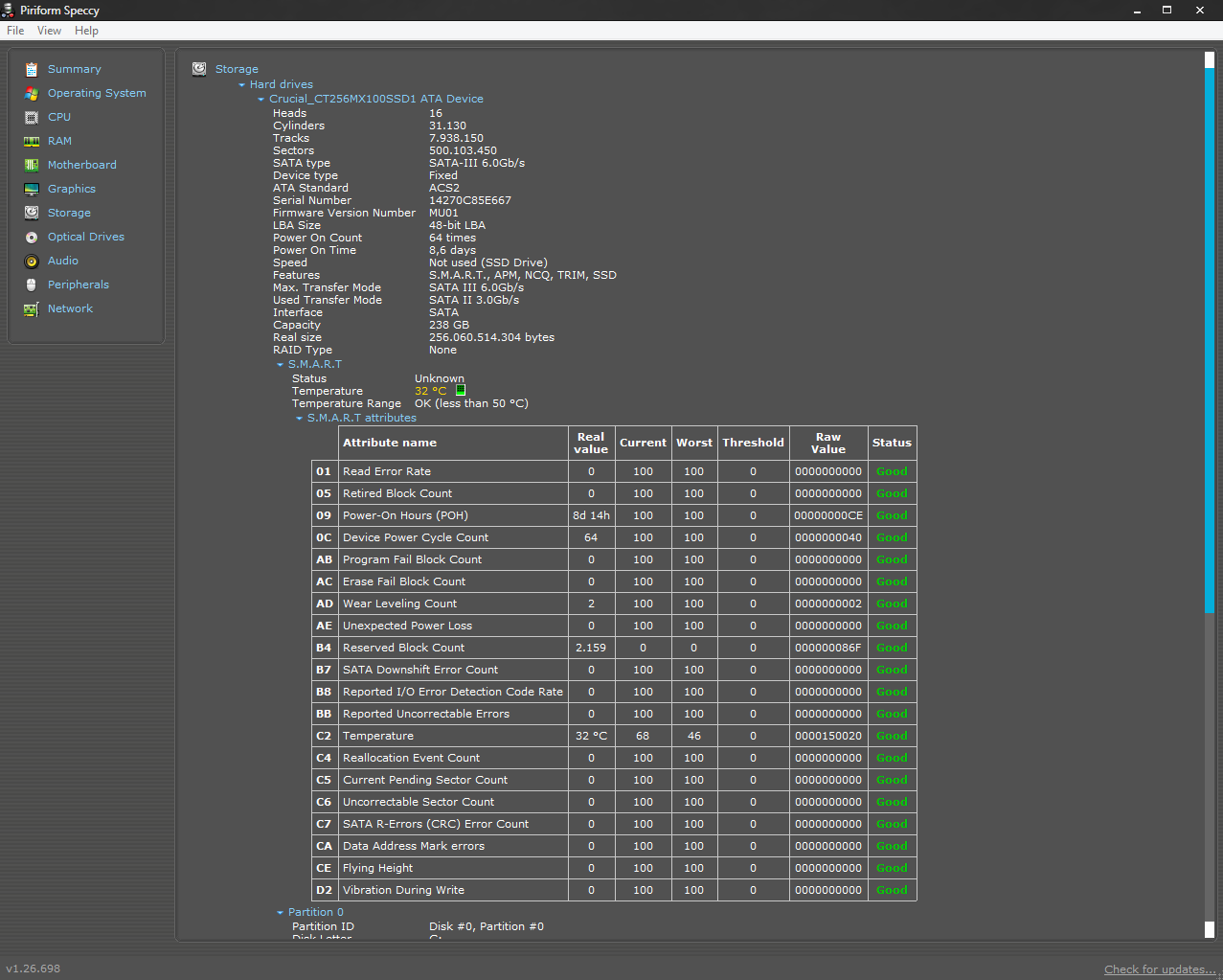This screenshot has height=980, width=1223.
Task: Collapse the Hard drives tree node
Action: tap(242, 85)
